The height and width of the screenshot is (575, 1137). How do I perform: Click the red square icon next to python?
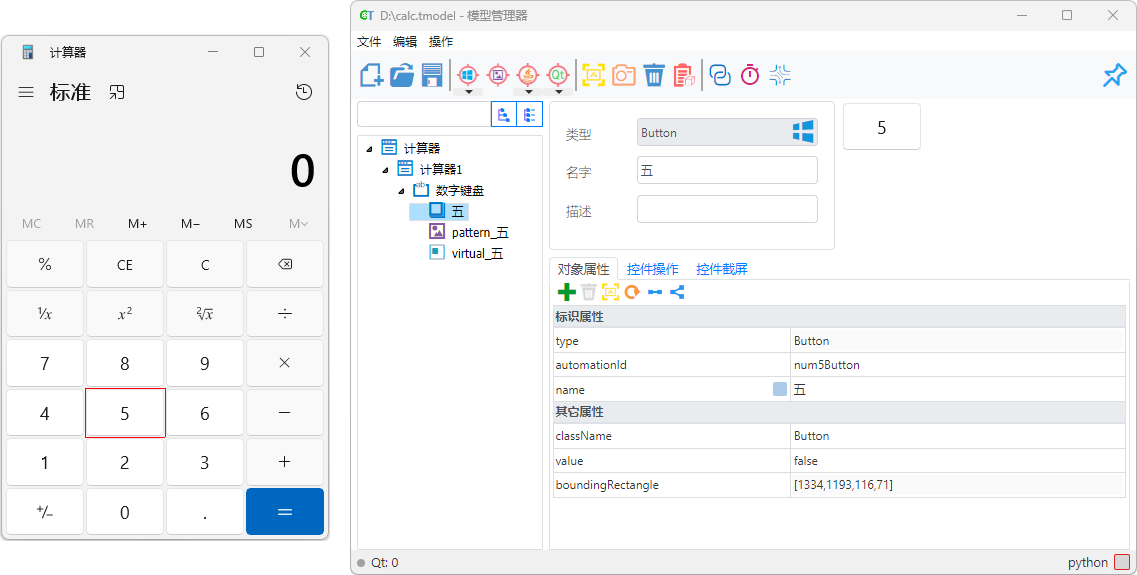[x=1122, y=563]
